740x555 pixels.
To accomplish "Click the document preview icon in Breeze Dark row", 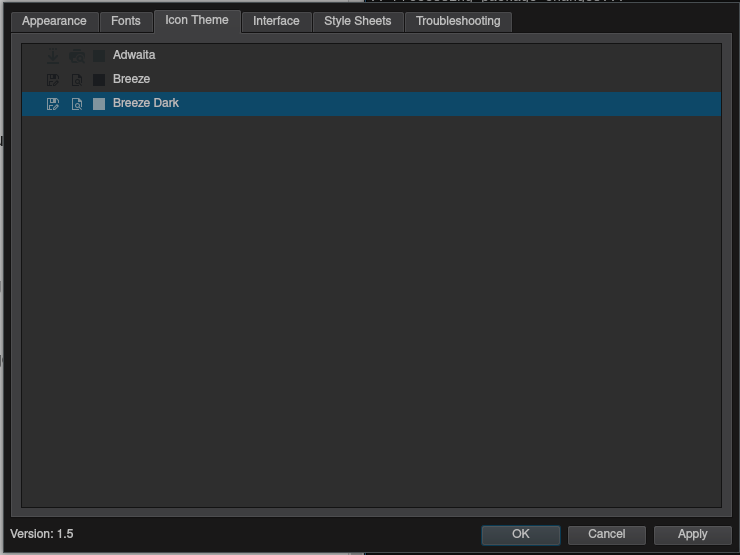I will click(x=76, y=104).
